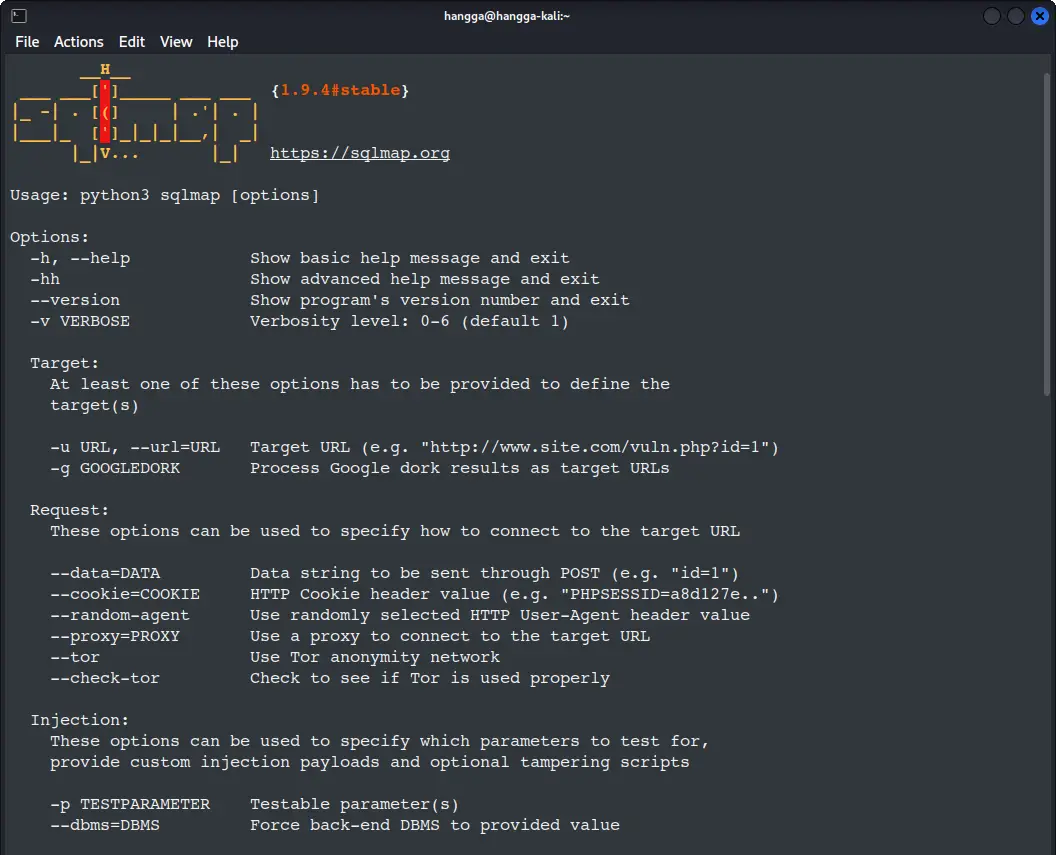
Task: Close the terminal window with blue X
Action: [x=1039, y=16]
